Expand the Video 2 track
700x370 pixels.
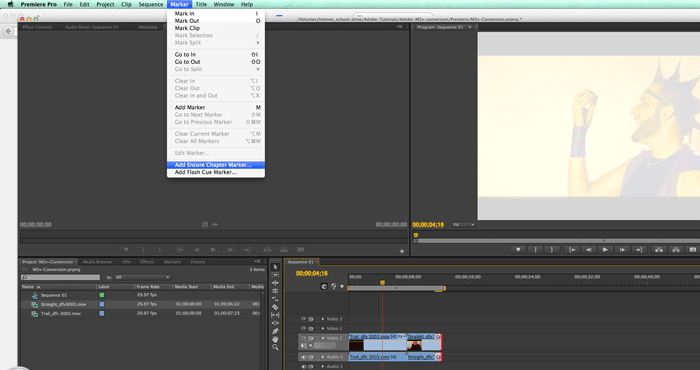coord(323,328)
